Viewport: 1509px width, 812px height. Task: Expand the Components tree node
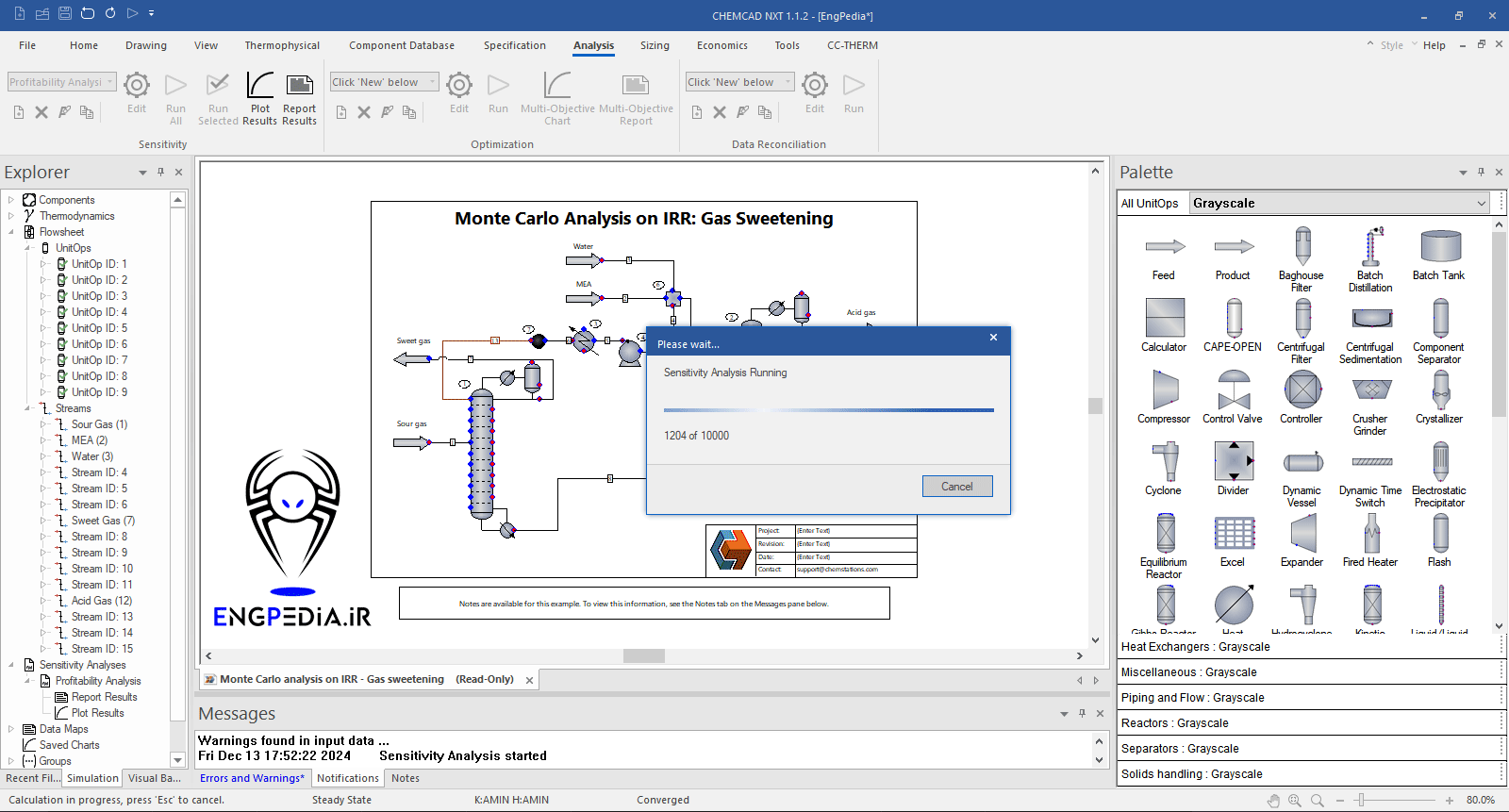click(11, 200)
